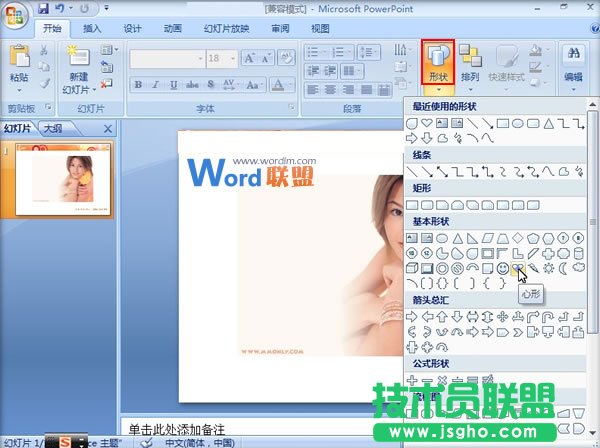600x448 pixels.
Task: Expand the Shapes gallery dropdown arrow
Action: (x=439, y=90)
